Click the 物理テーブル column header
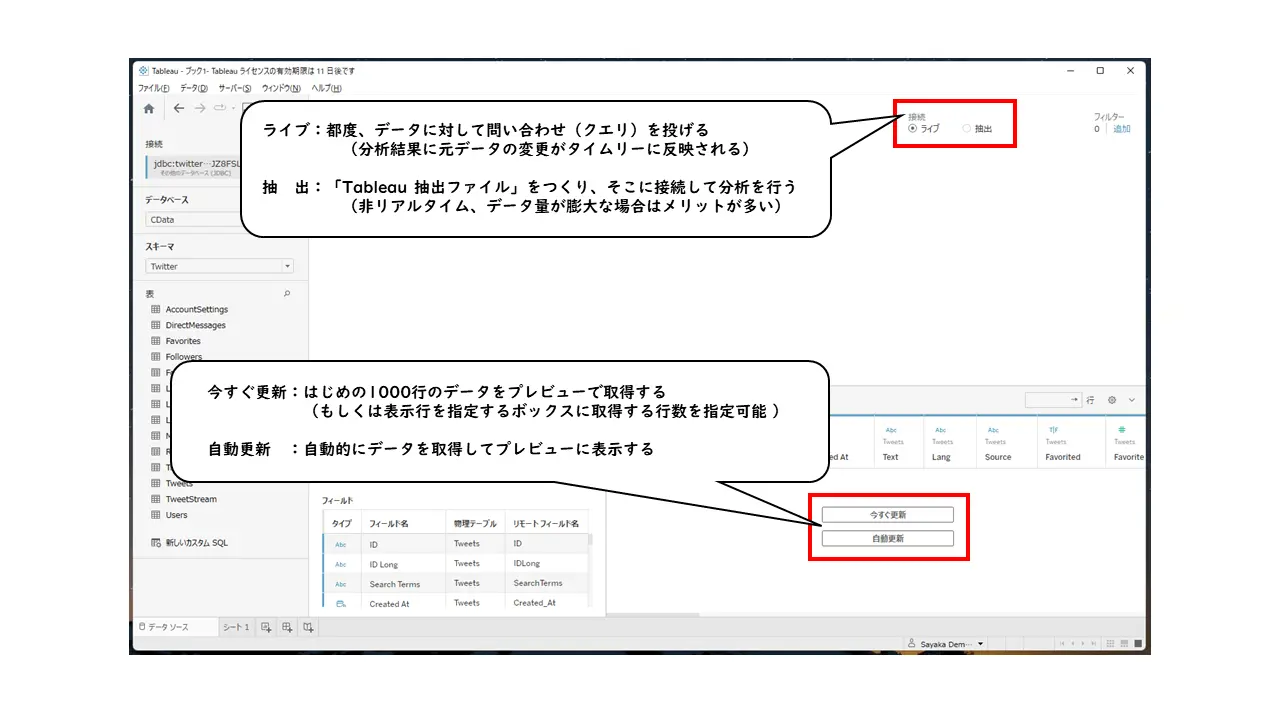Viewport: 1280px width, 720px height. coord(475,523)
